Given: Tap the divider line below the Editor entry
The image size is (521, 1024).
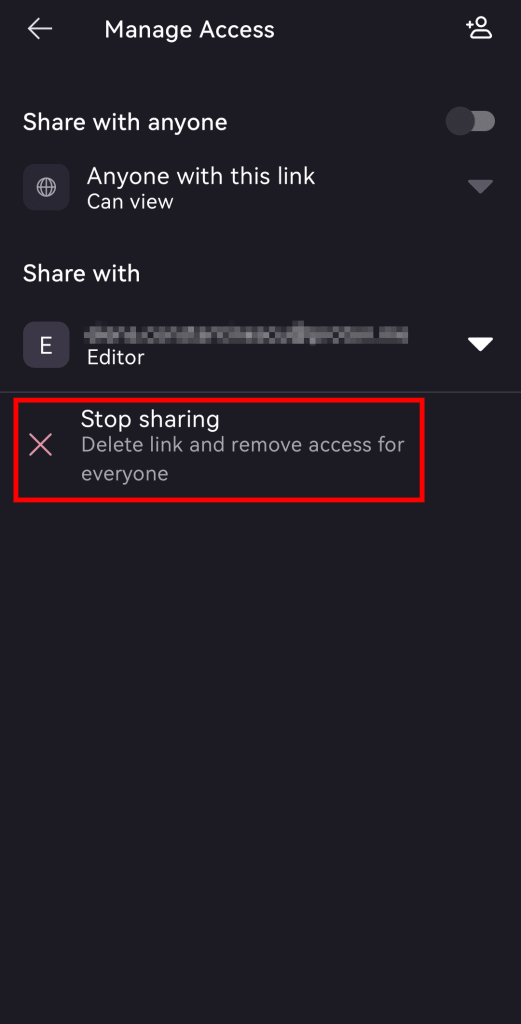Looking at the screenshot, I should [x=260, y=392].
